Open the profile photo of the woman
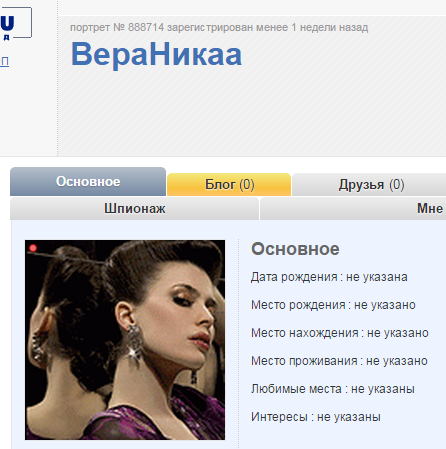The width and height of the screenshot is (446, 449). [125, 340]
